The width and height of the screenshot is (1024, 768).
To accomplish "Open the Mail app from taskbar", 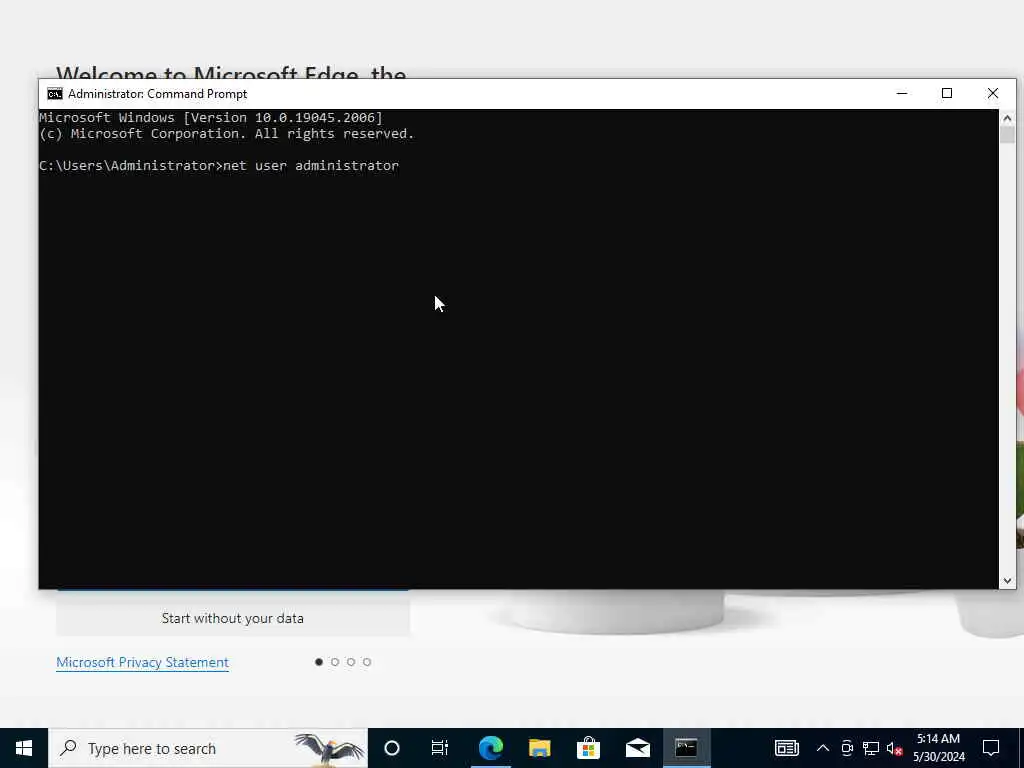I will [637, 748].
